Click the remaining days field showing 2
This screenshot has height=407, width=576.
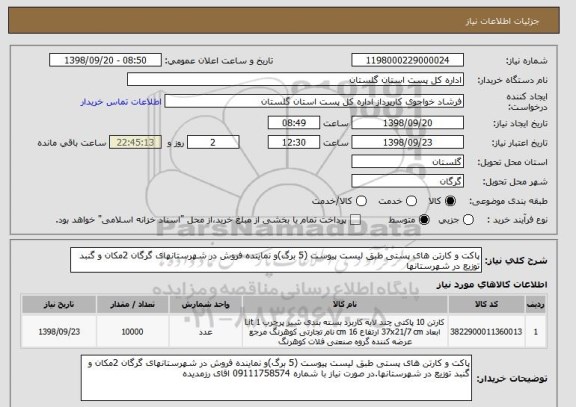coord(213,142)
